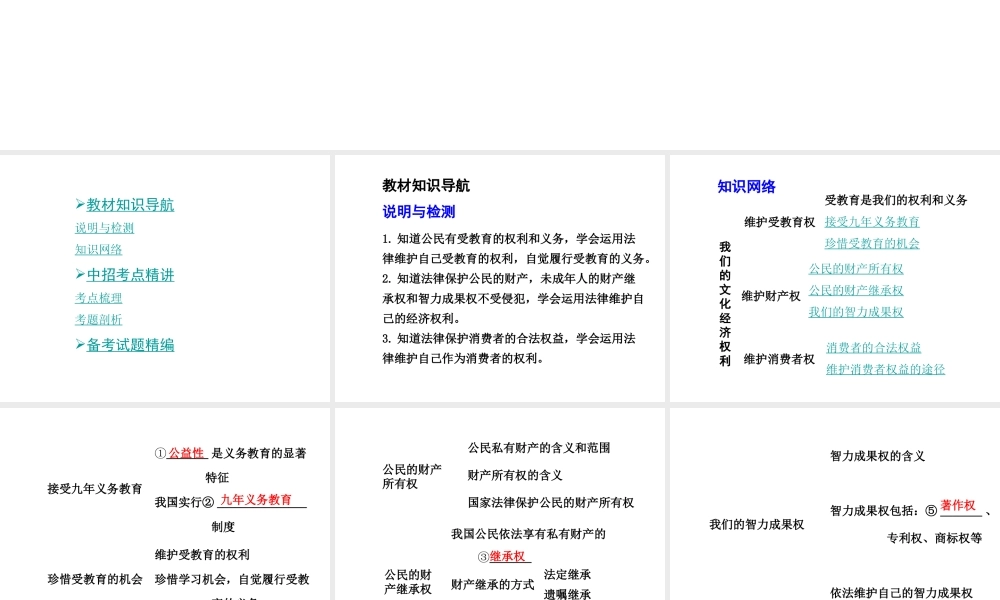Image resolution: width=1000 pixels, height=600 pixels.
Task: Click the 我们的智力成果权 link
Action: [856, 312]
